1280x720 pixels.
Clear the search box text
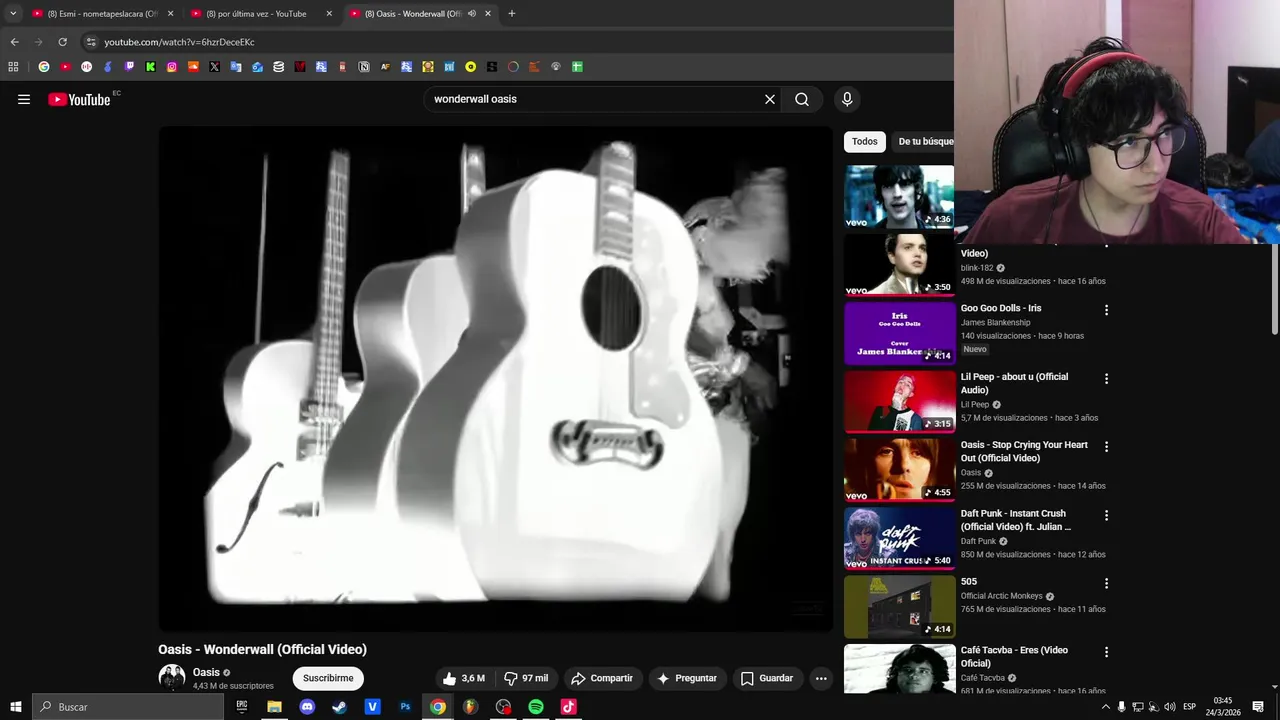tap(770, 99)
